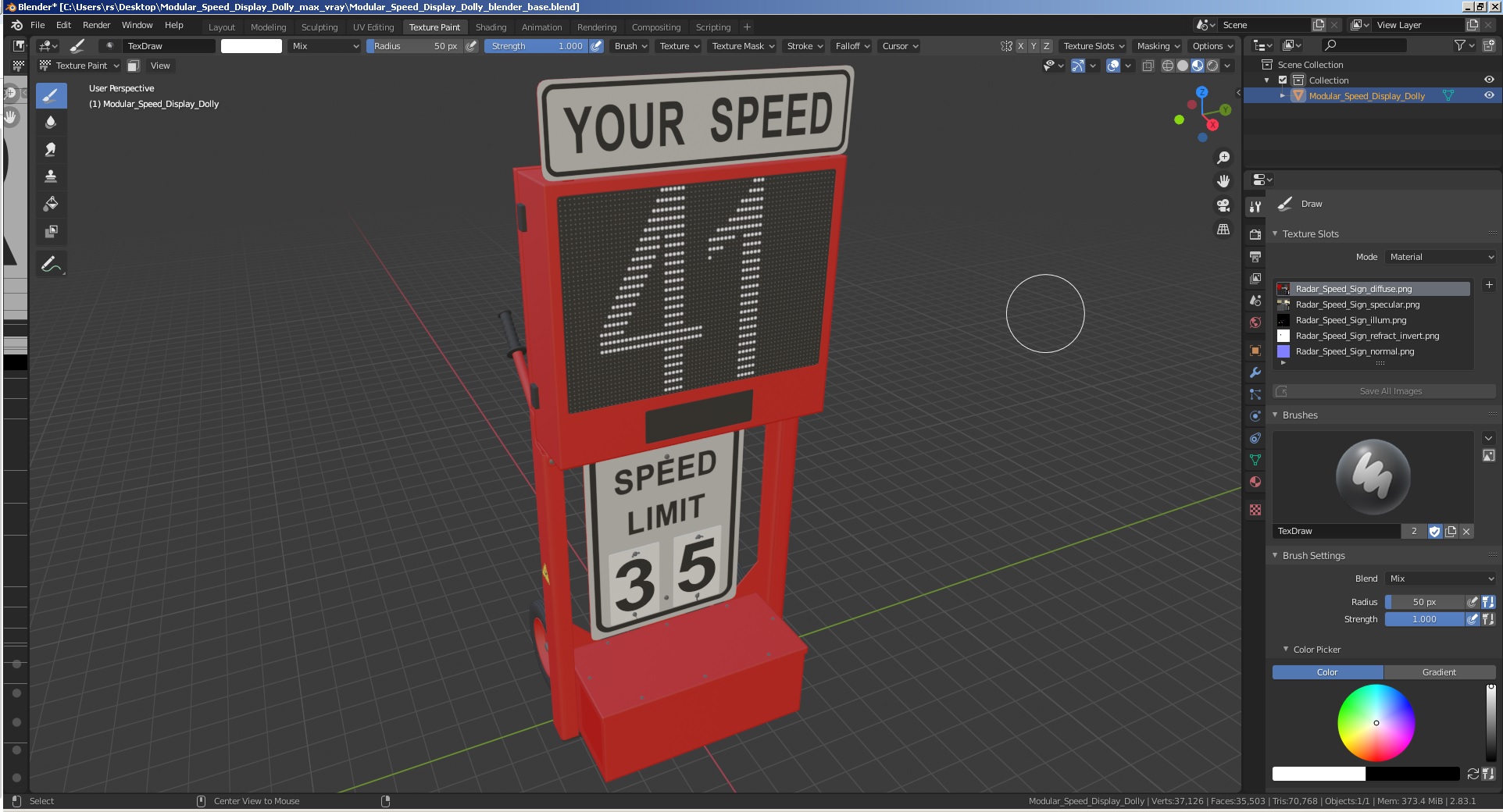Duplicate the TexDraw brush
The width and height of the screenshot is (1503, 812).
(x=1451, y=531)
